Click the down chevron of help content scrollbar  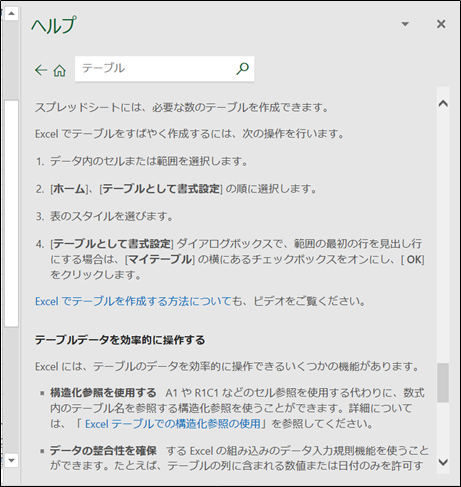[443, 462]
